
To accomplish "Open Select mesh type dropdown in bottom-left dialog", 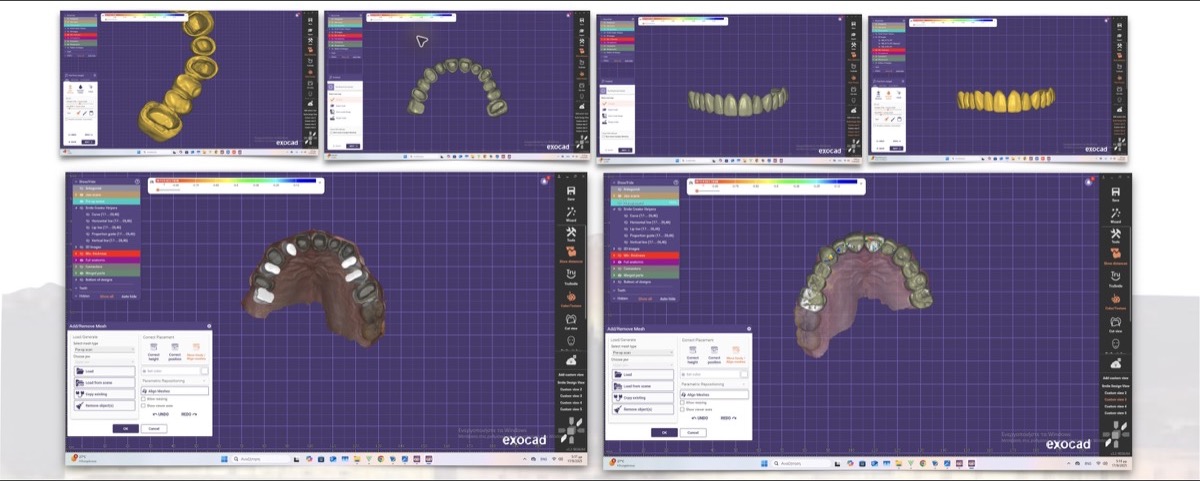I will click(104, 349).
